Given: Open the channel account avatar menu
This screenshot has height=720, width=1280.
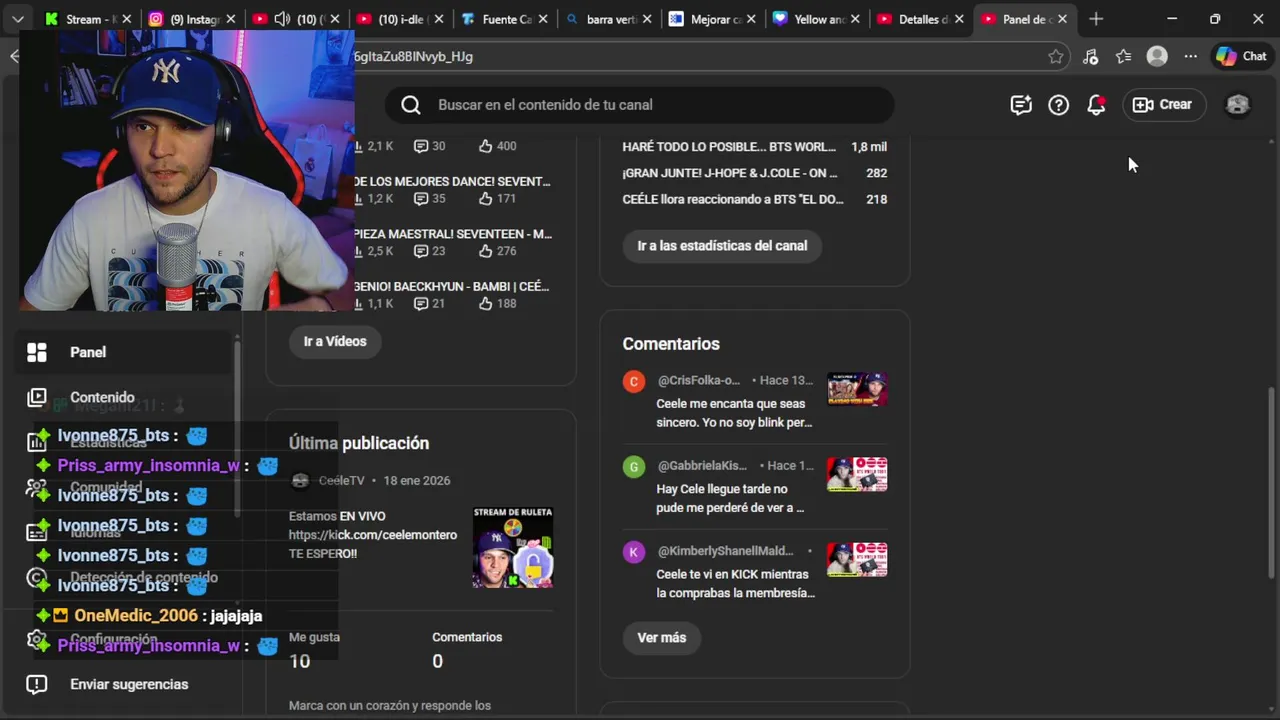Looking at the screenshot, I should [x=1237, y=105].
